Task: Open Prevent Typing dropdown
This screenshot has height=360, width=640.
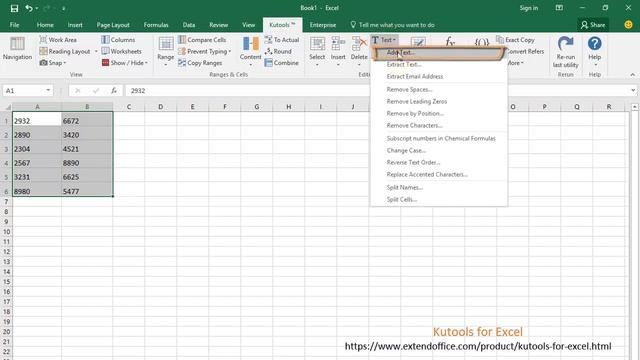Action: tap(204, 51)
